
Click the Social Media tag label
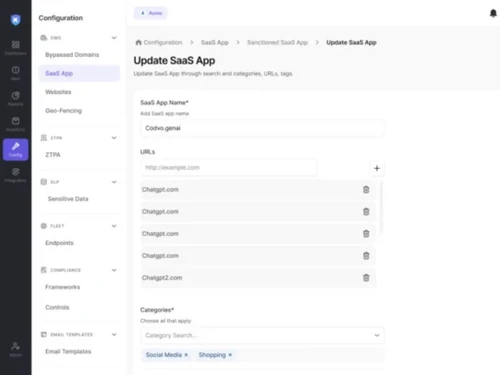(164, 355)
